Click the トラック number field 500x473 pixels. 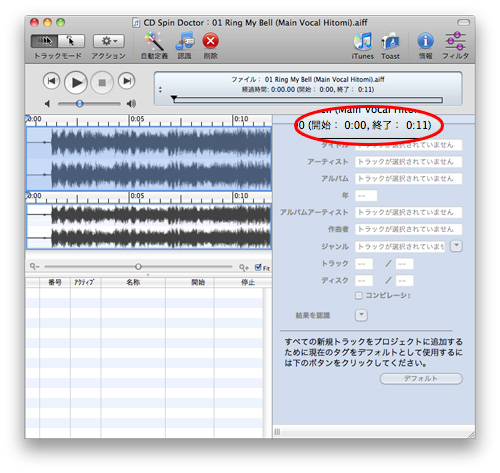tap(364, 264)
